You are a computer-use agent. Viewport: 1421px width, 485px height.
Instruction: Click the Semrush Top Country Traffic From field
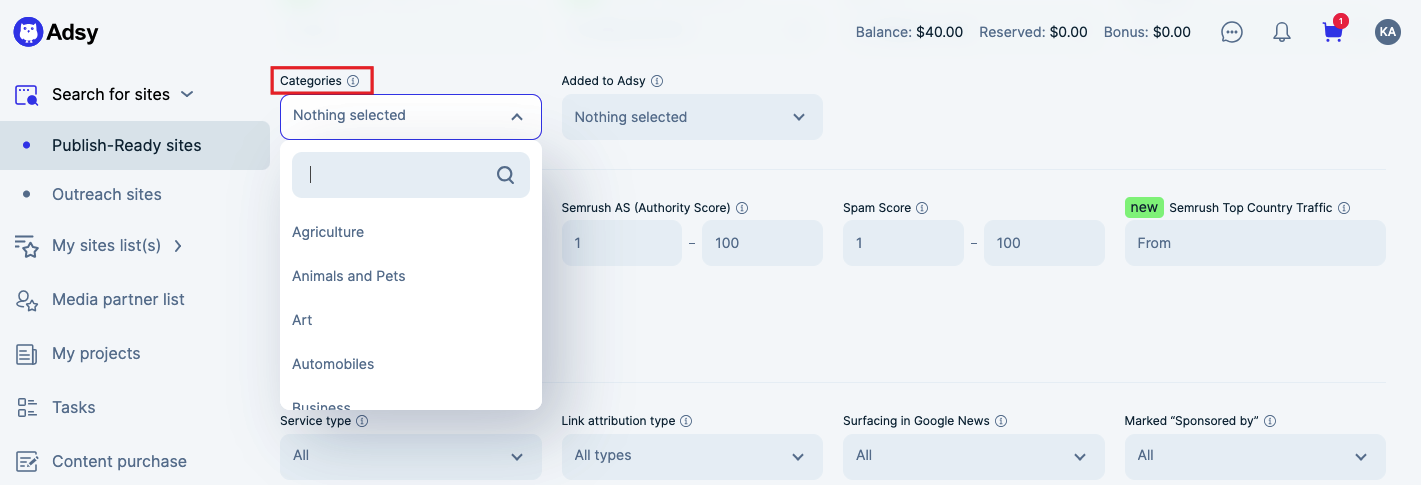[x=1254, y=243]
